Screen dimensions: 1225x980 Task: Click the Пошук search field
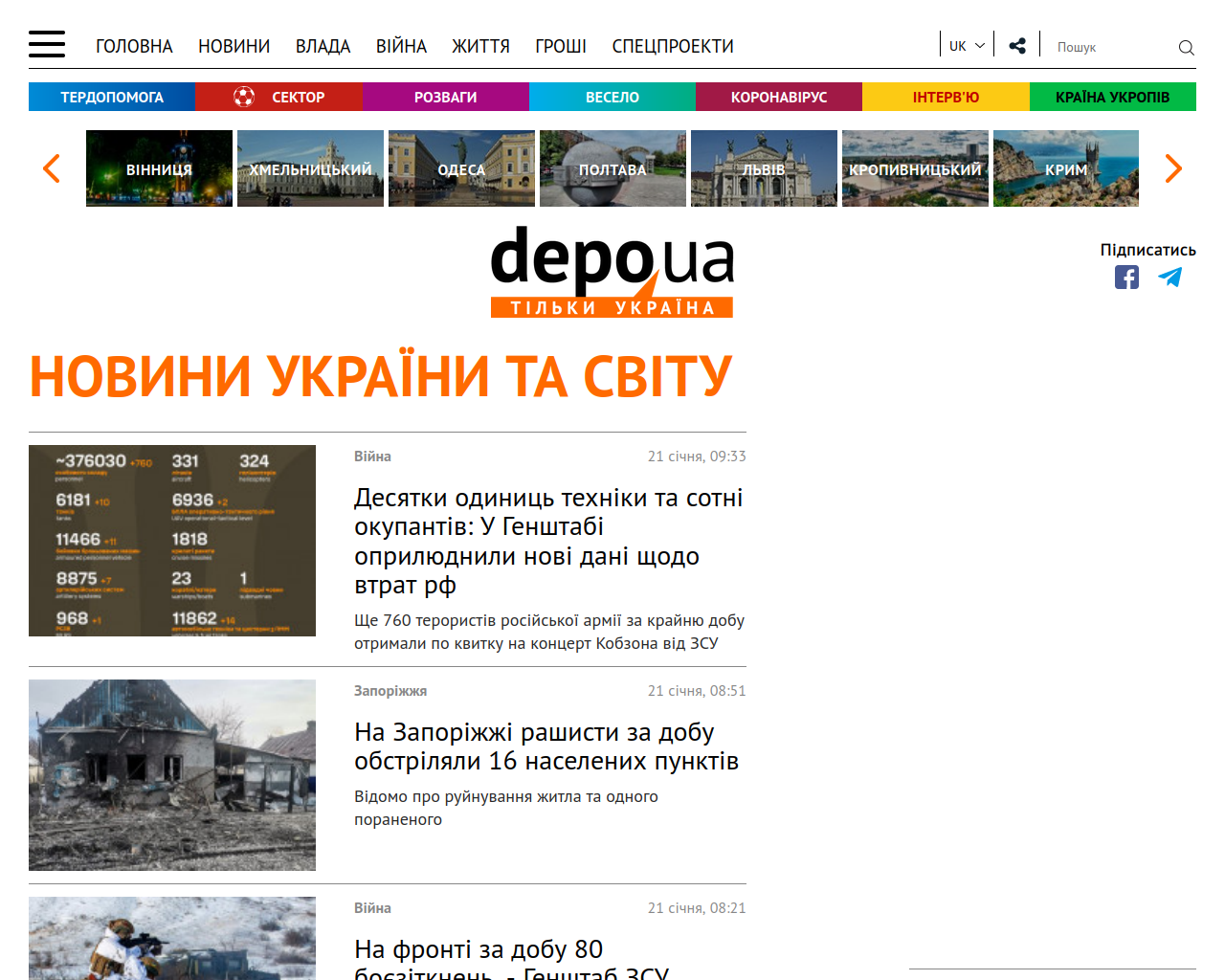point(1110,47)
